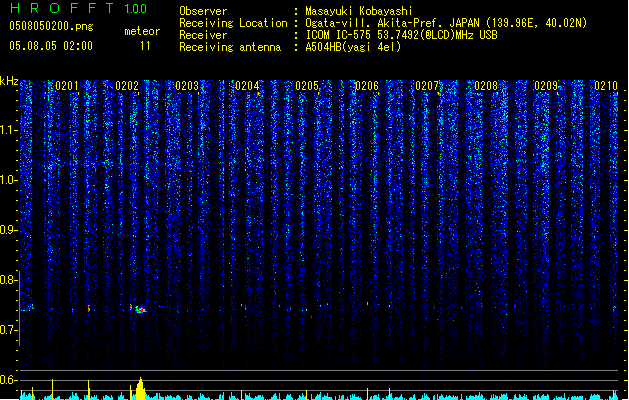Click the large yellow peak in the power graph
Screen dimensions: 629x400
(140, 388)
